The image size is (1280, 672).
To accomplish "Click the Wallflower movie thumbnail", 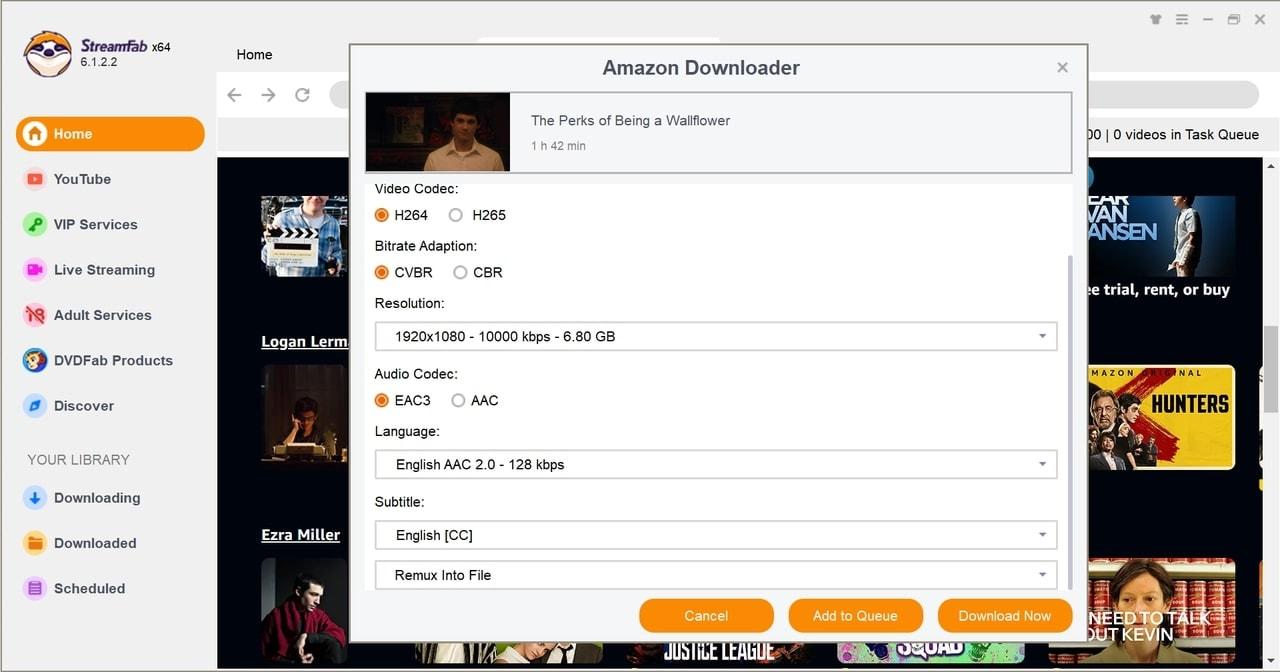I will coord(437,131).
